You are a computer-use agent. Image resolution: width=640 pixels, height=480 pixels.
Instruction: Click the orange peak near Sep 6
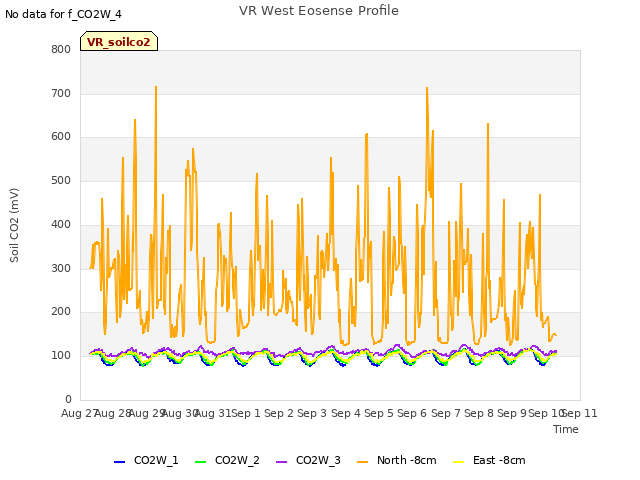(427, 88)
